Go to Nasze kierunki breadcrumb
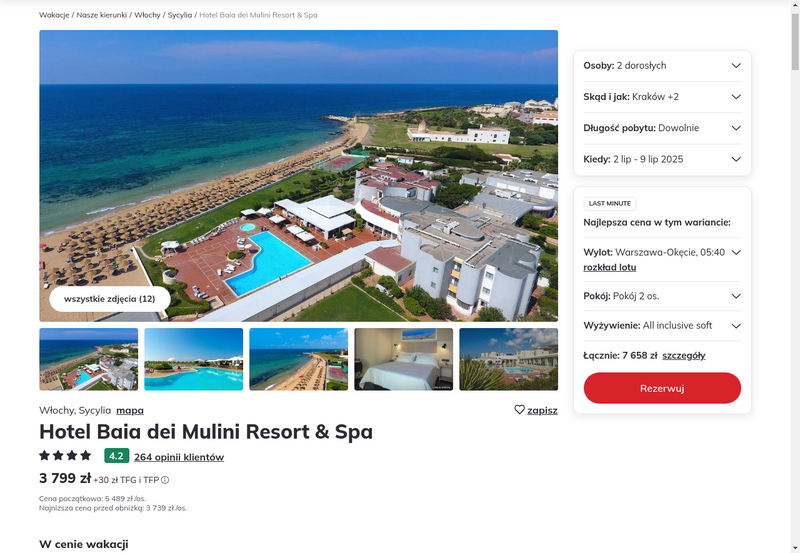 (102, 15)
